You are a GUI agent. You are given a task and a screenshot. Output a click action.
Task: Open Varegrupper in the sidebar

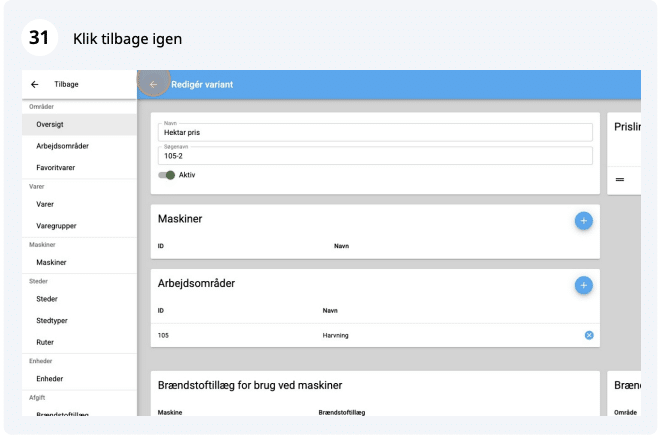pyautogui.click(x=57, y=225)
